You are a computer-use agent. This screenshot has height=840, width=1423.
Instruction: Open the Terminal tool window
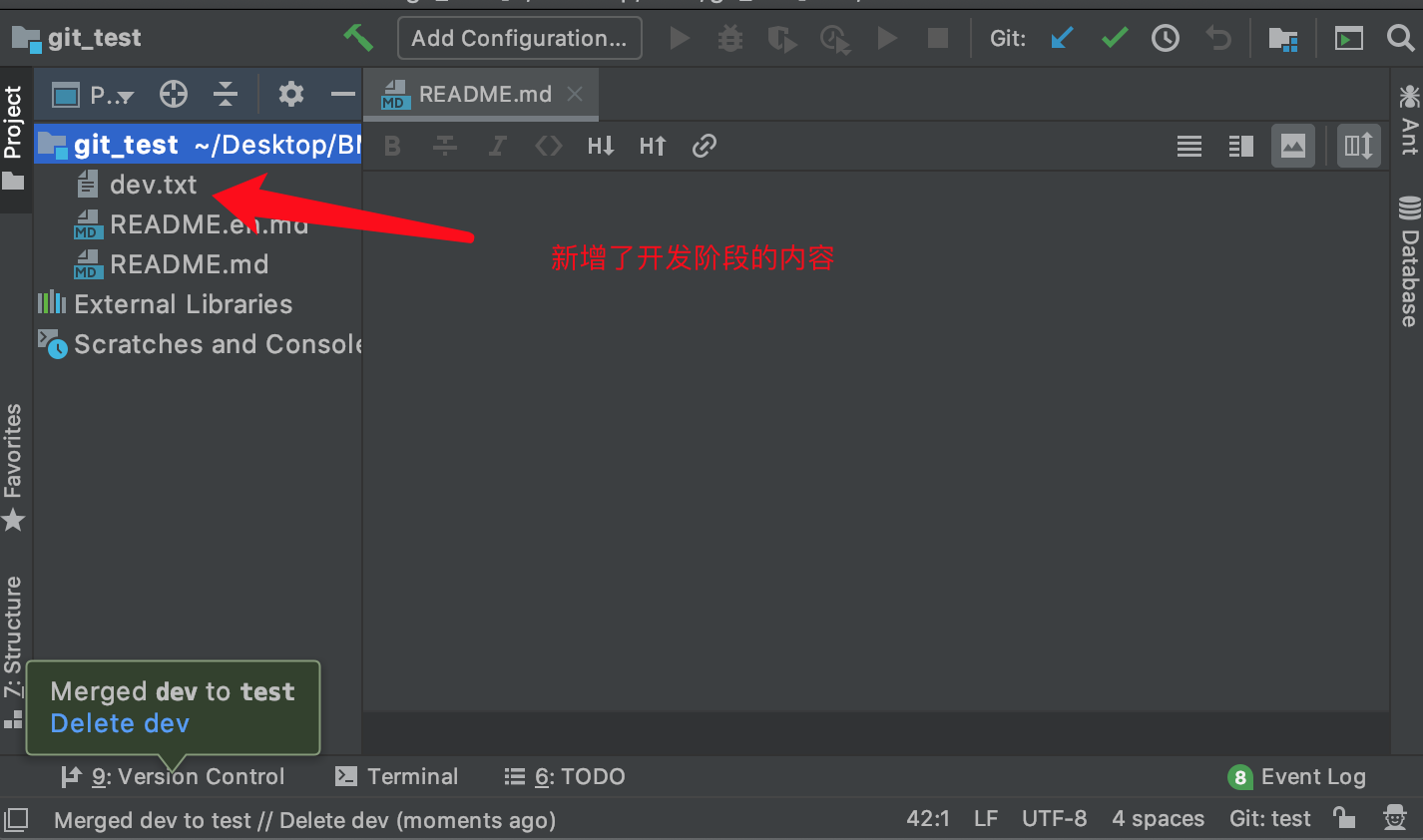coord(397,776)
